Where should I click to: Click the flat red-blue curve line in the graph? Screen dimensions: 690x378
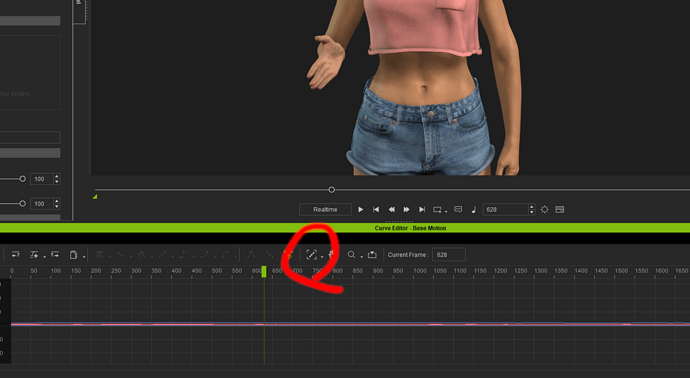click(x=350, y=324)
